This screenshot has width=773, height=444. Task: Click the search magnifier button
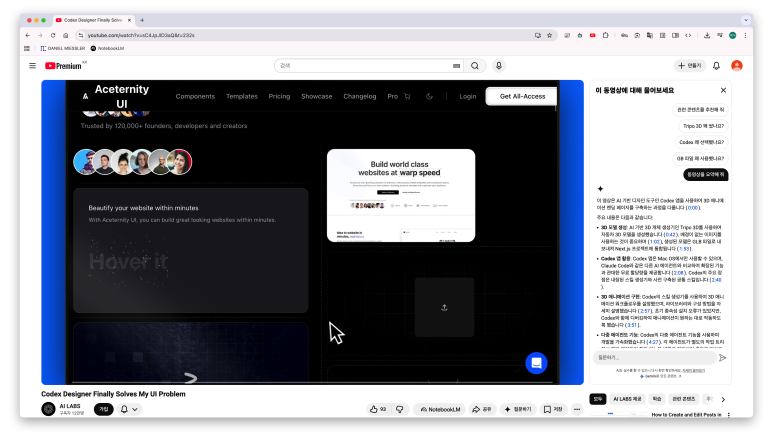click(475, 66)
